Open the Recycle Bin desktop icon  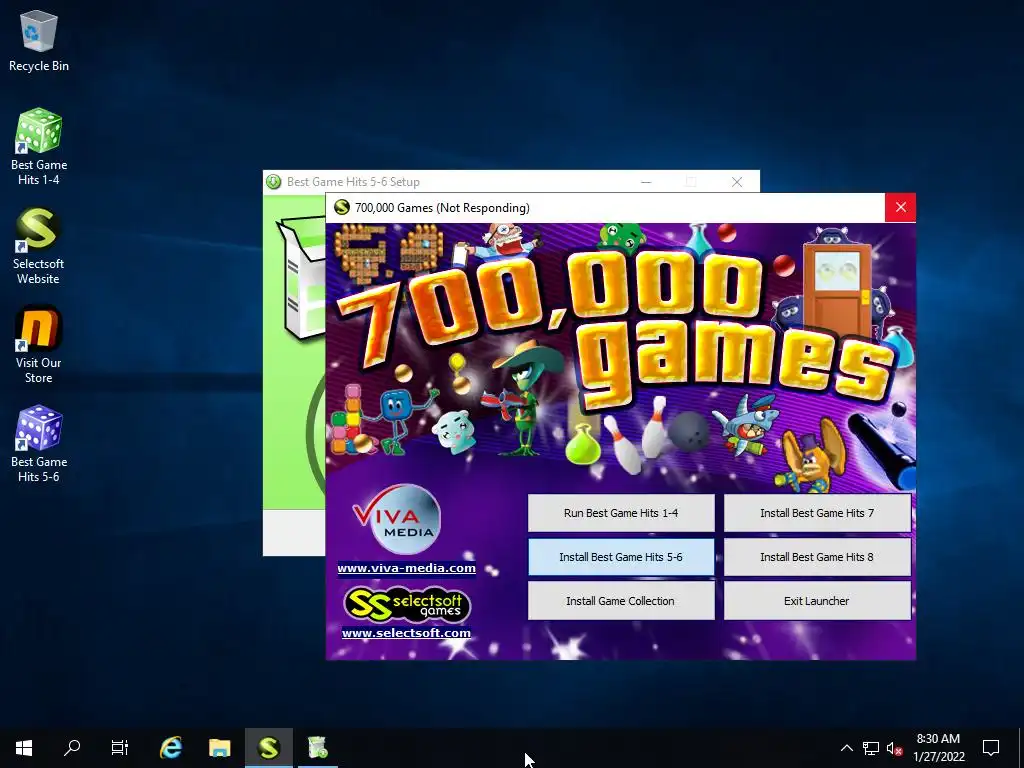click(x=39, y=40)
